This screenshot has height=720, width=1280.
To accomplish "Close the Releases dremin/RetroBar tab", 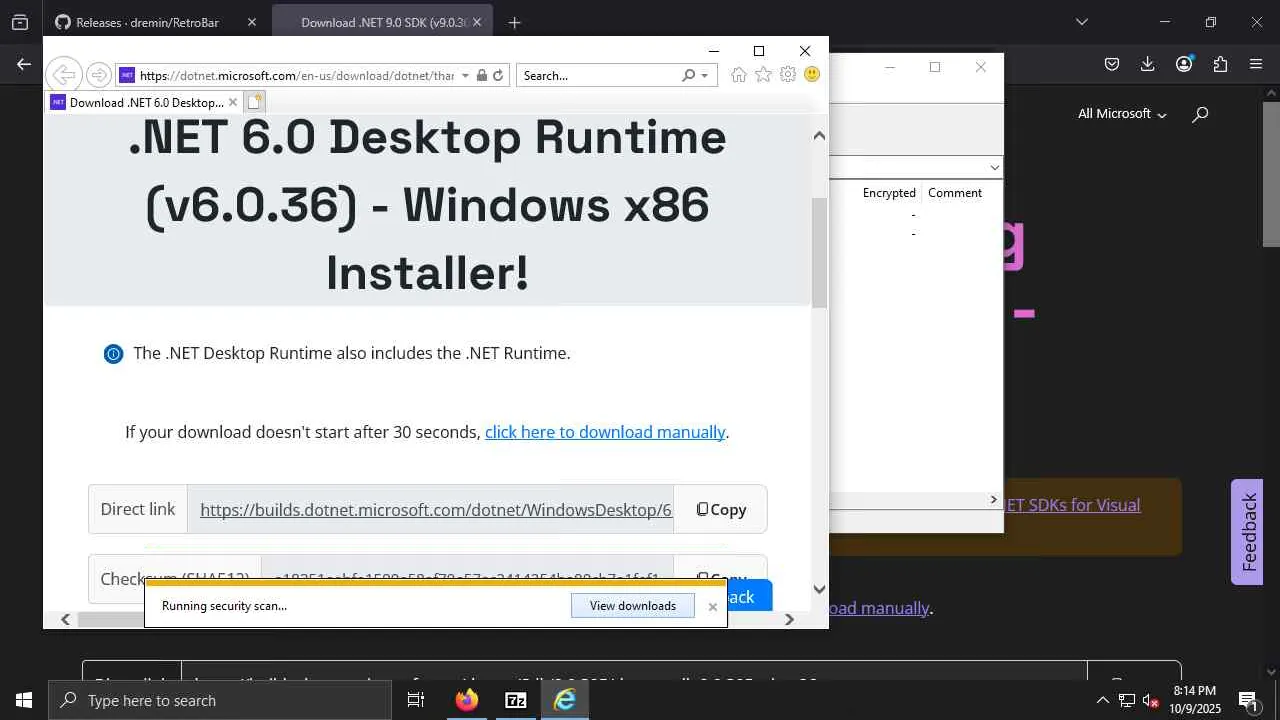I will (251, 22).
